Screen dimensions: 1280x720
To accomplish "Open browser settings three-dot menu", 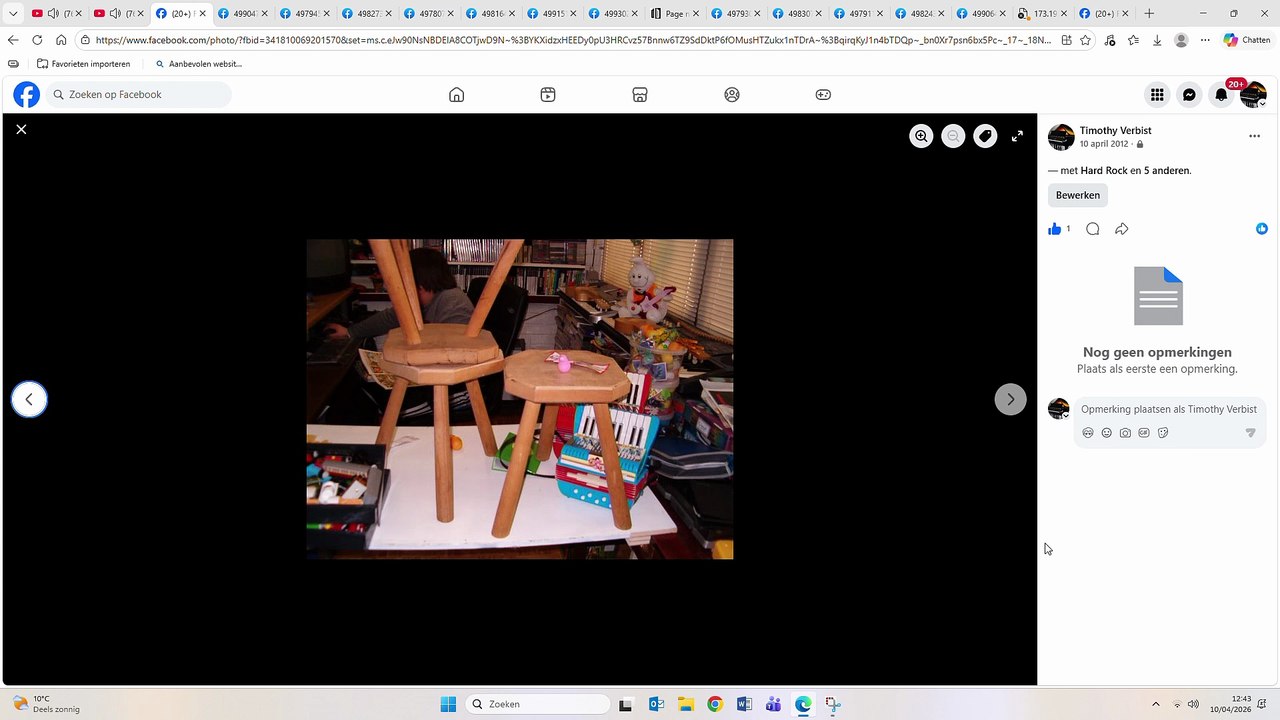I will pyautogui.click(x=1205, y=40).
